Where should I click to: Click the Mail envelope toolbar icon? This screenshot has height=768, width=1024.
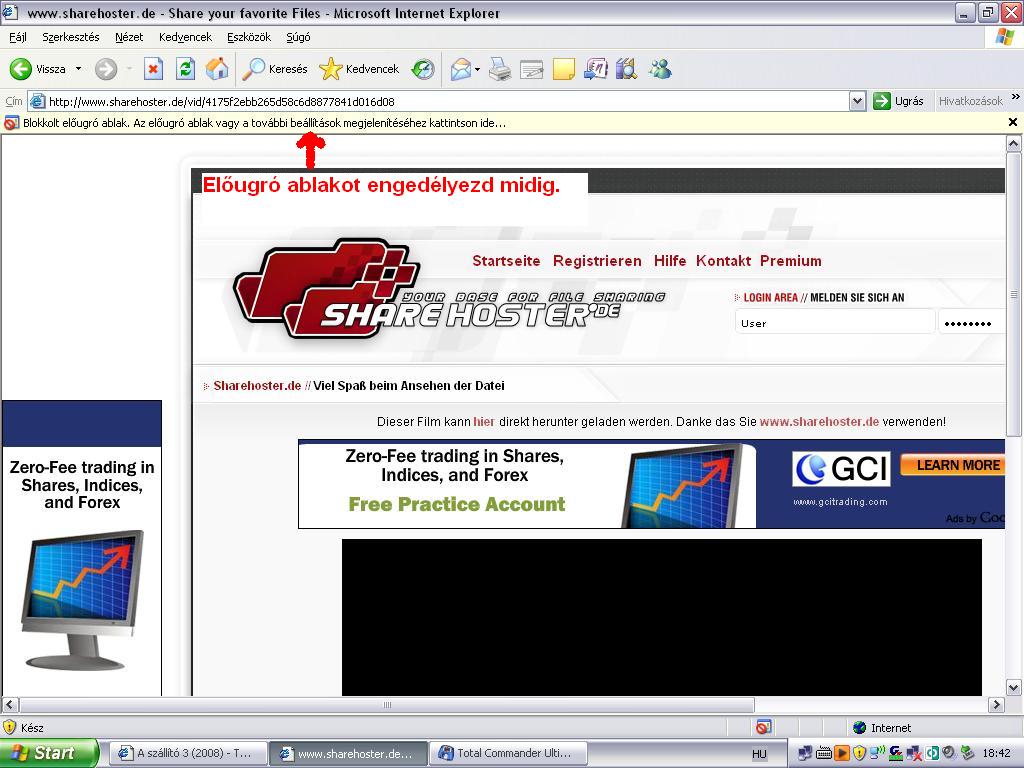point(460,69)
